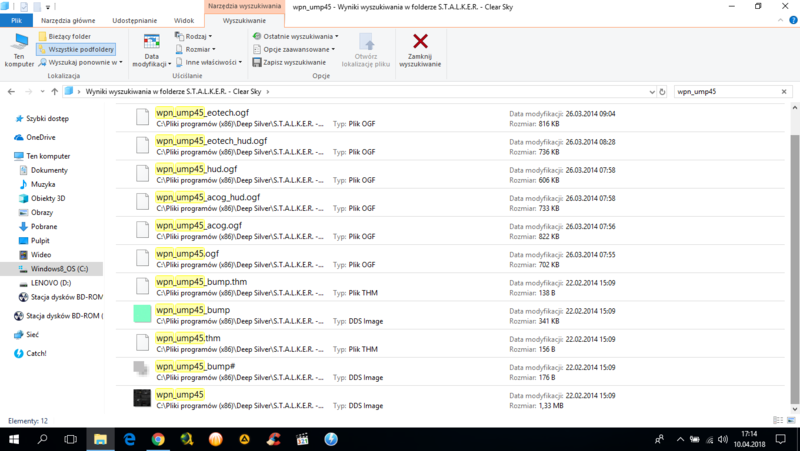
Task: Switch to Widok tab
Action: [184, 20]
